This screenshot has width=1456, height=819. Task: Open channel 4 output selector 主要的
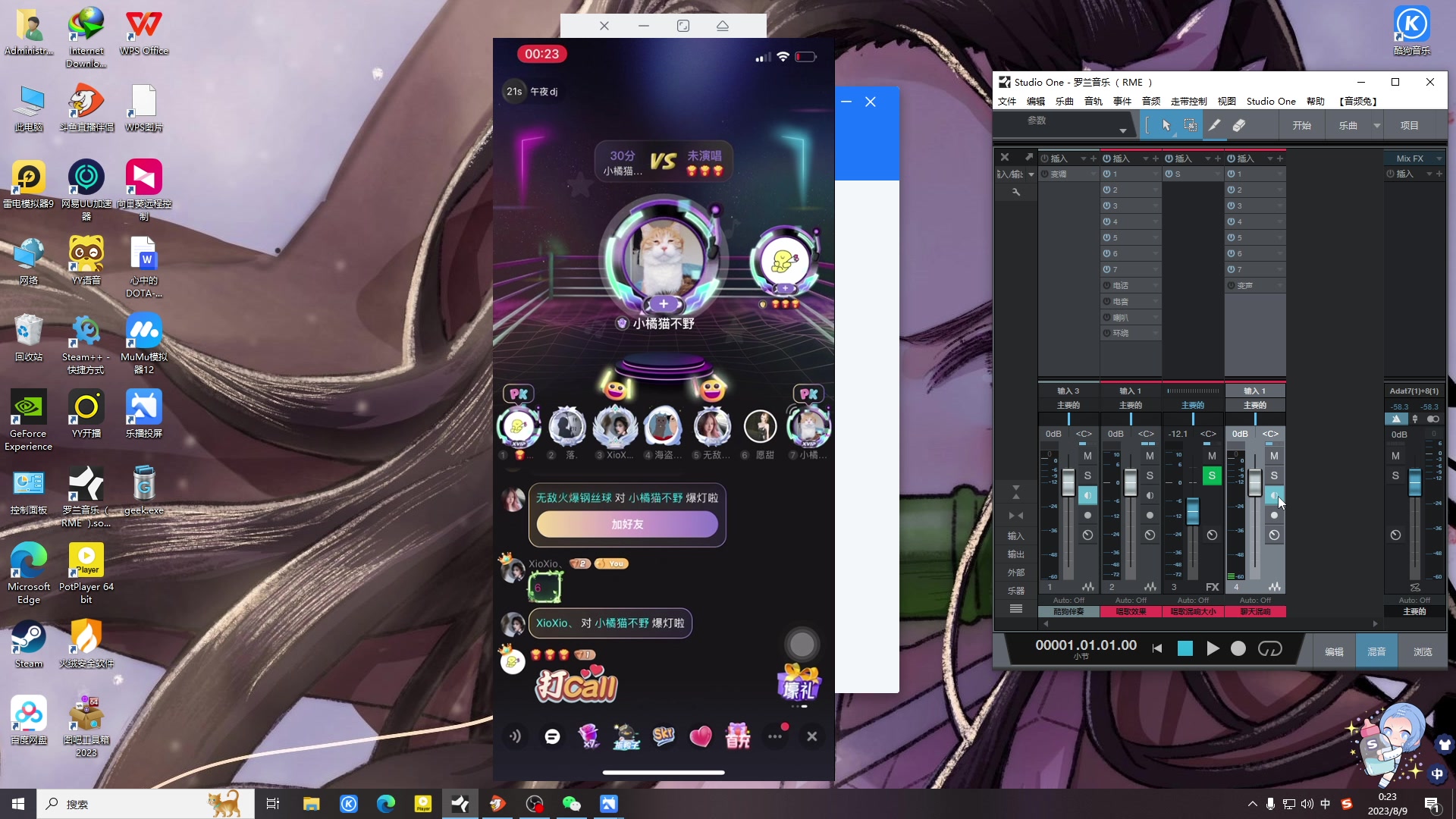tap(1255, 406)
